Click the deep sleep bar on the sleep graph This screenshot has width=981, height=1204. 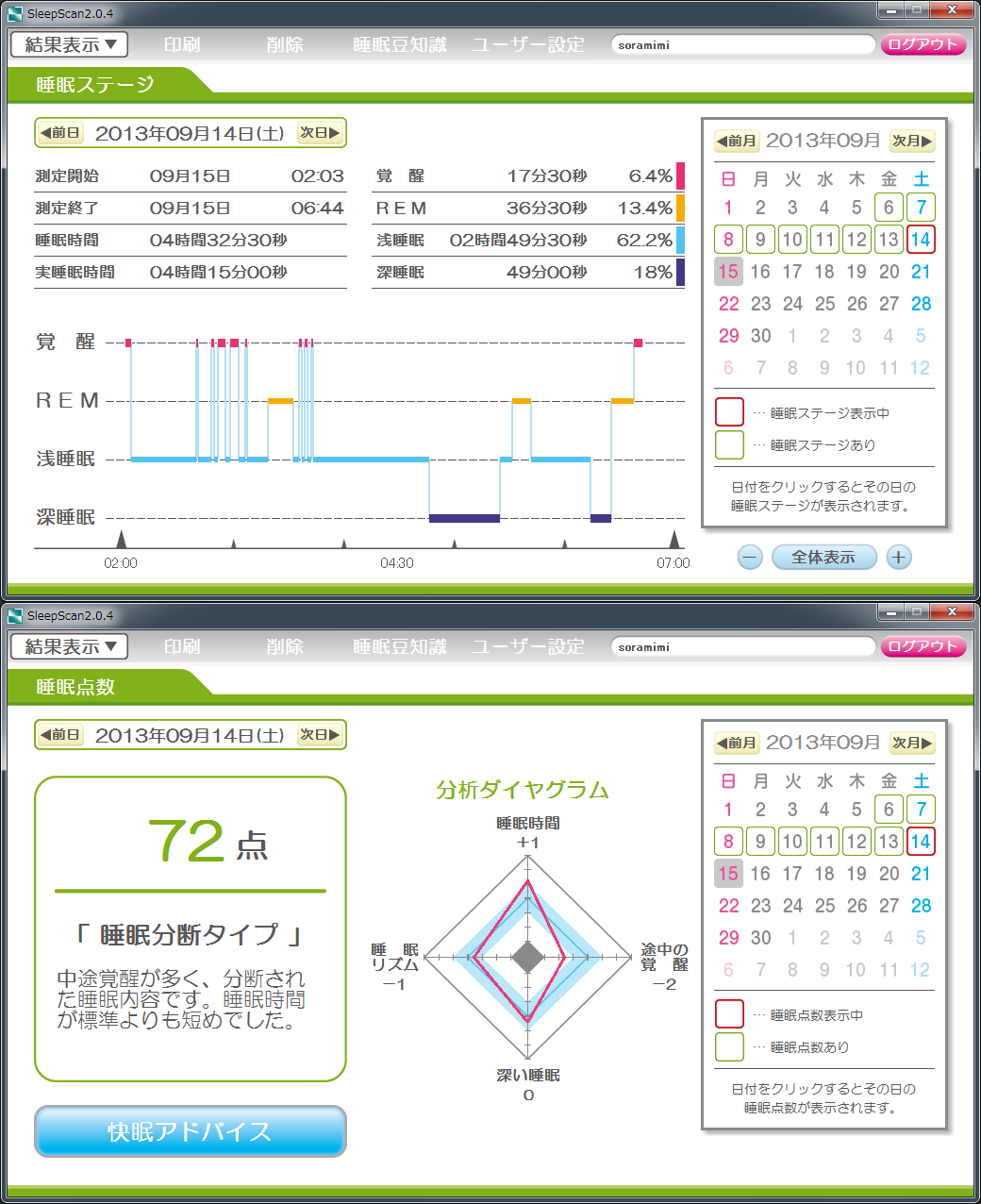pos(464,518)
